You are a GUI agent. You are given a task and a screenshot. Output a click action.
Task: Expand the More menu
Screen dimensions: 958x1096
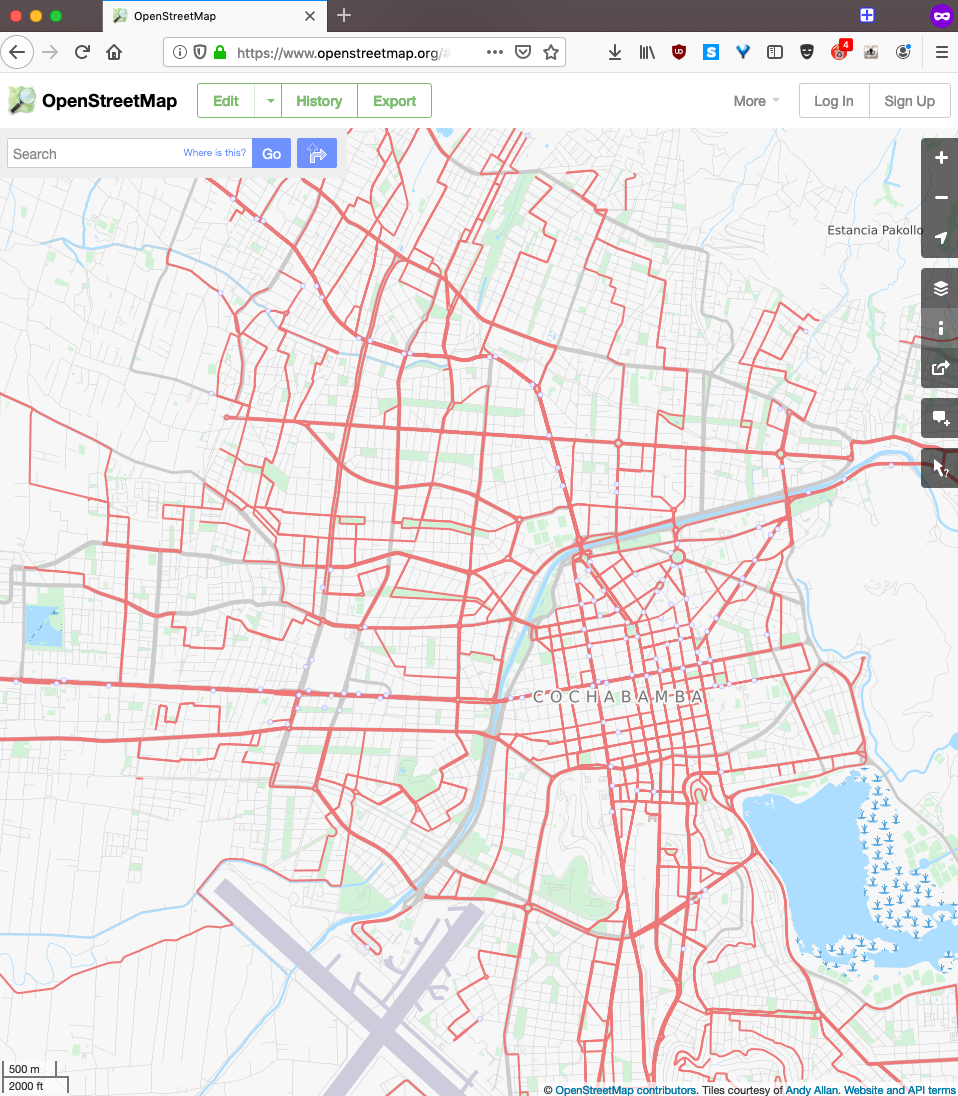756,101
